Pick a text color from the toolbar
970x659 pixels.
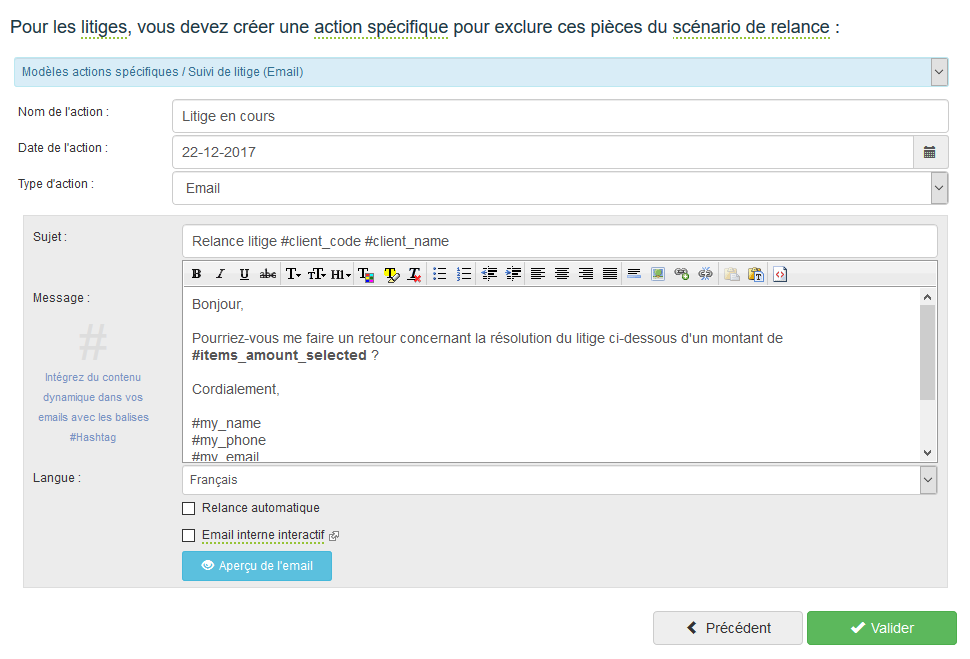click(366, 274)
